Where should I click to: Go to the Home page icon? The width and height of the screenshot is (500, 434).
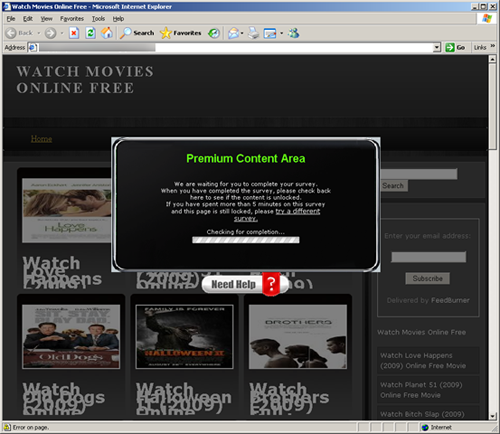(107, 33)
